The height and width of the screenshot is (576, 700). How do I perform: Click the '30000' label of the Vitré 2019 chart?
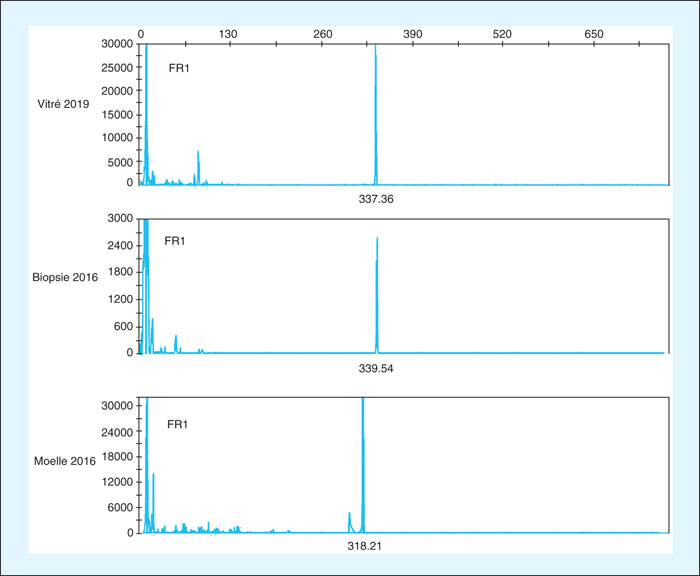[117, 44]
